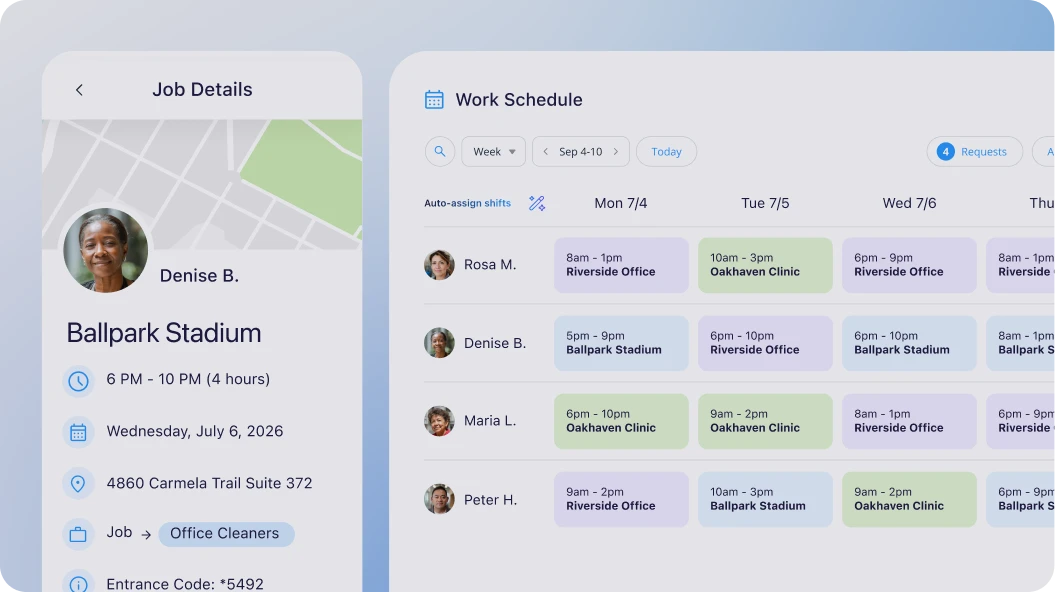Click the info icon beside Entrance Code
The image size is (1055, 592).
pos(78,583)
